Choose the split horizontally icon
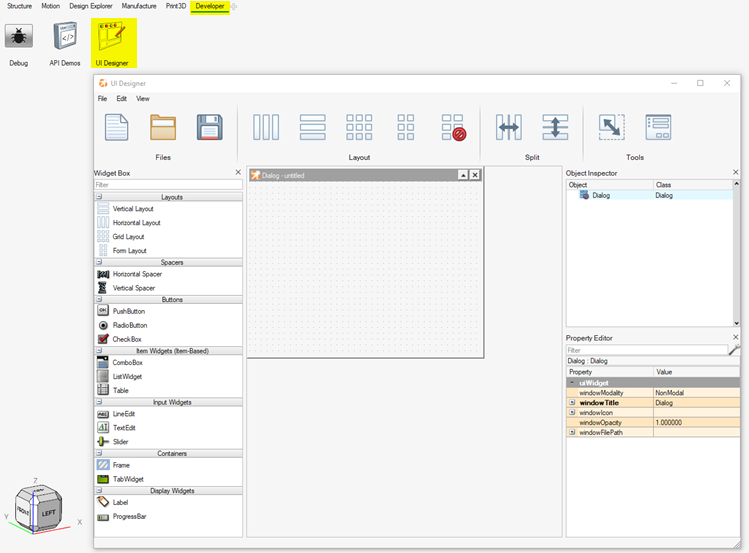749x553 pixels. [509, 127]
